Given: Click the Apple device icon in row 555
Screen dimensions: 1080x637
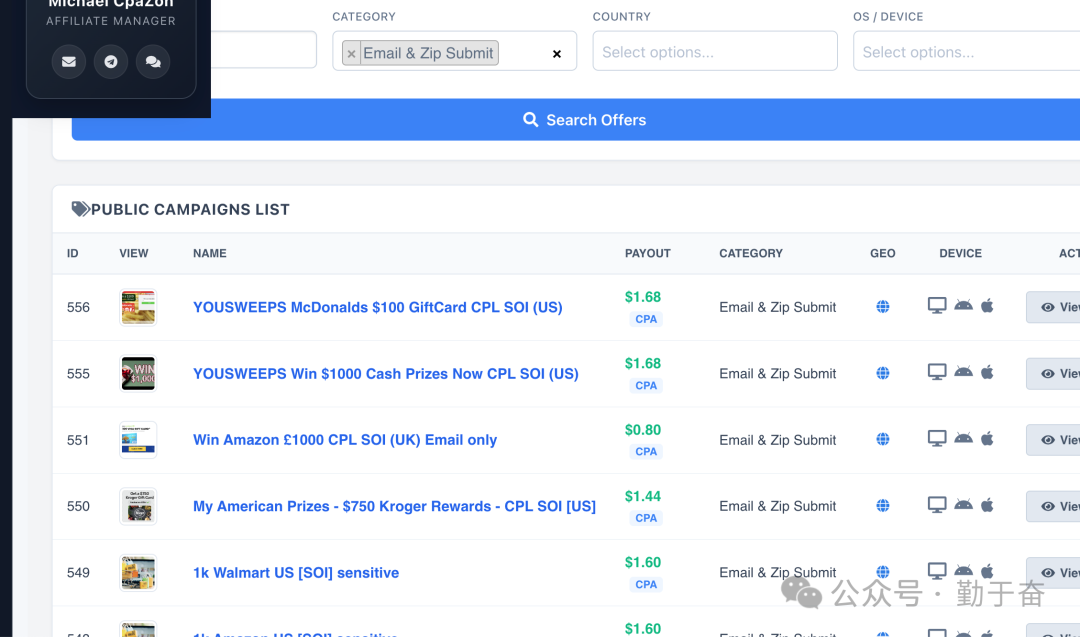Looking at the screenshot, I should point(987,372).
